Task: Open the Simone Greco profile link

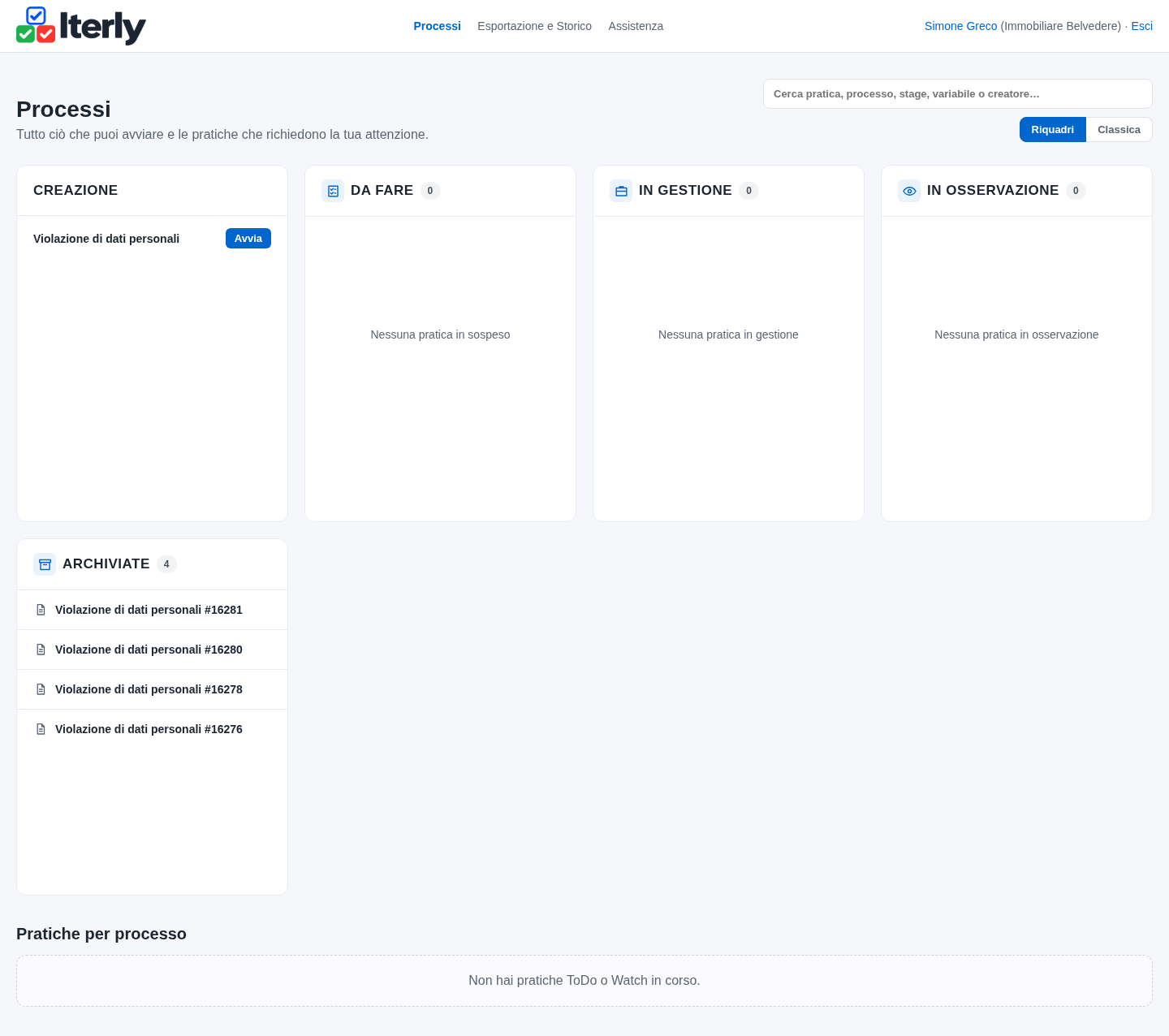Action: (x=960, y=26)
